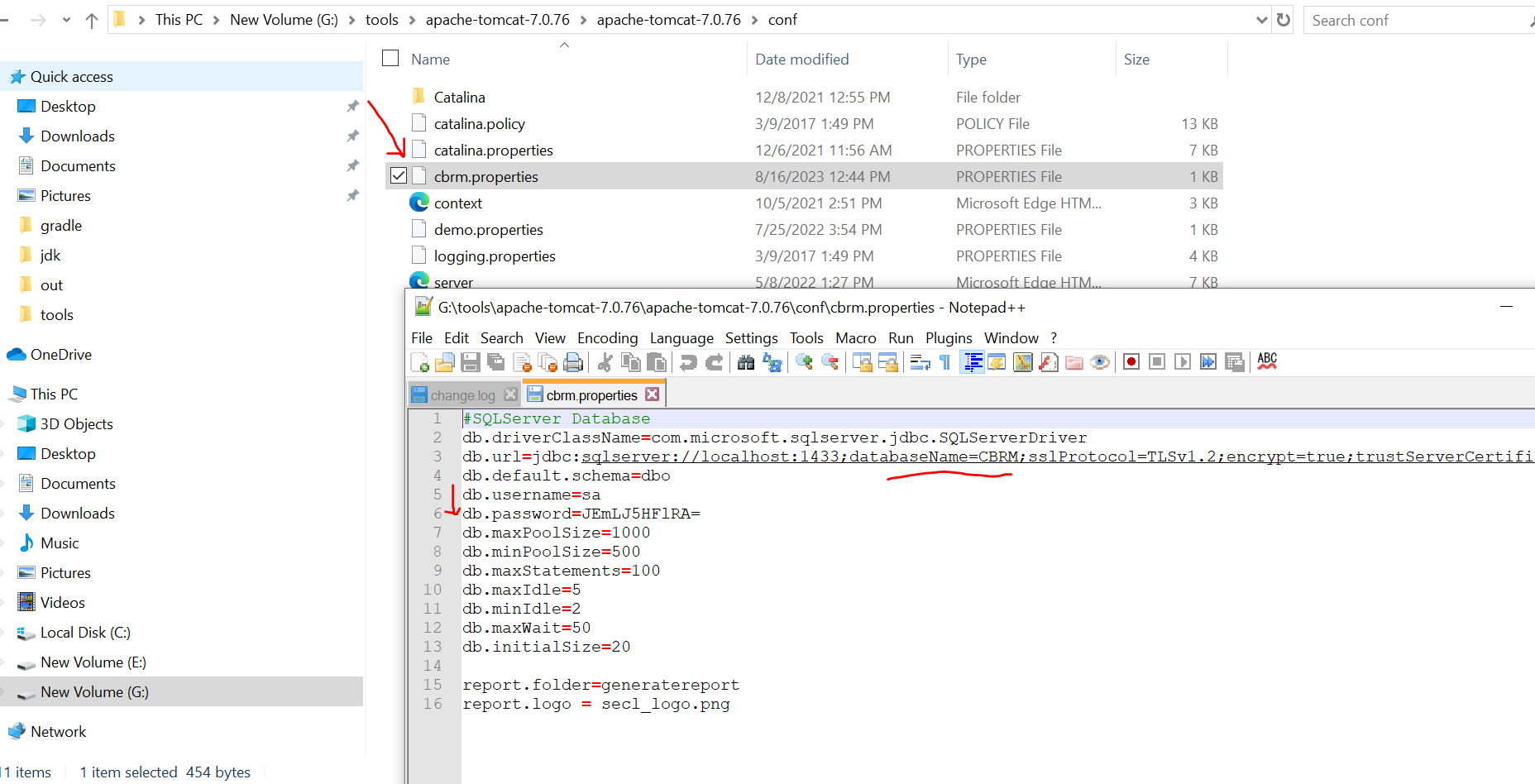Open Downloads under Quick access
1535x784 pixels.
tap(78, 136)
